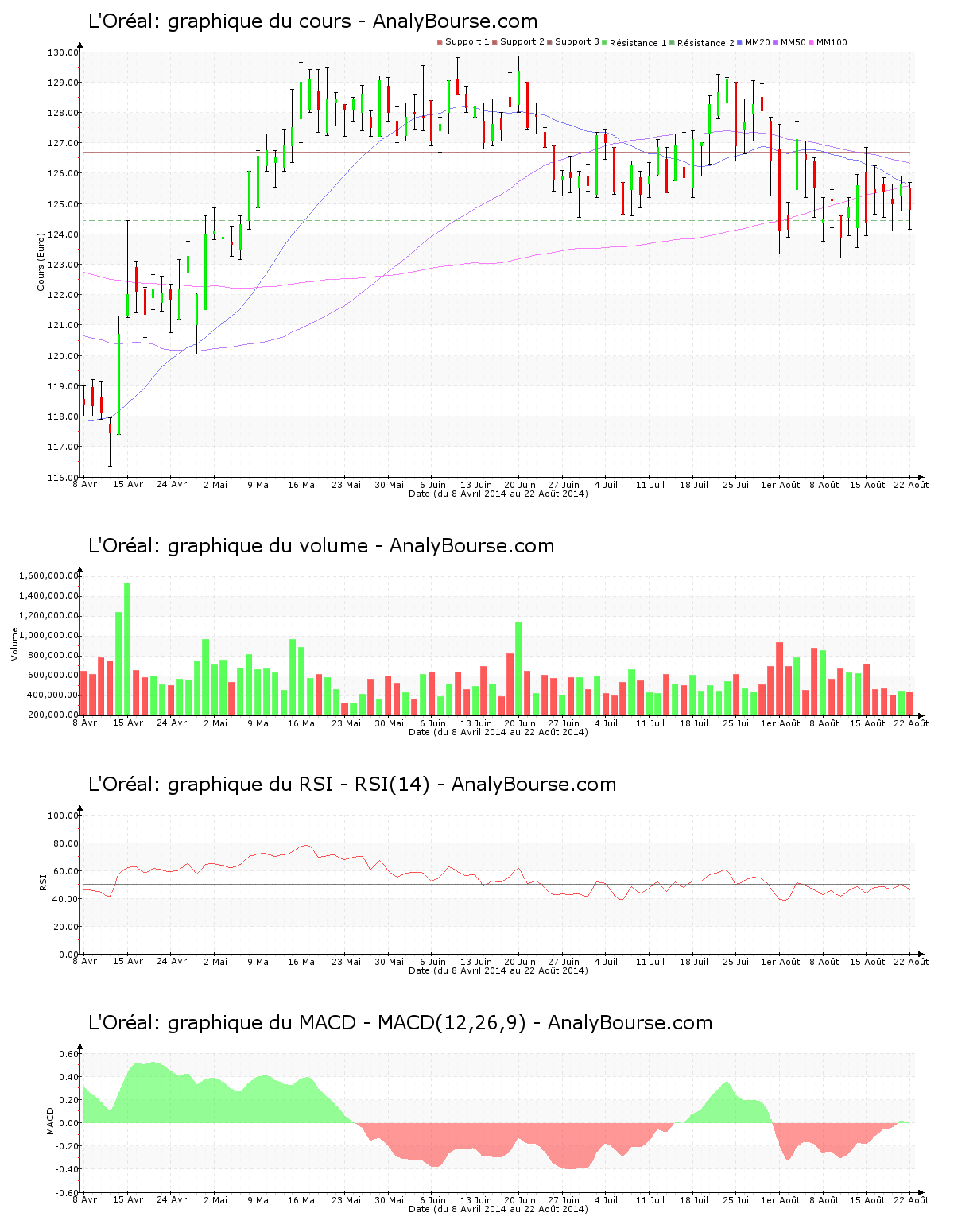The image size is (954, 1232).
Task: Click the '22 Août' date on the price chart
Action: click(x=912, y=485)
